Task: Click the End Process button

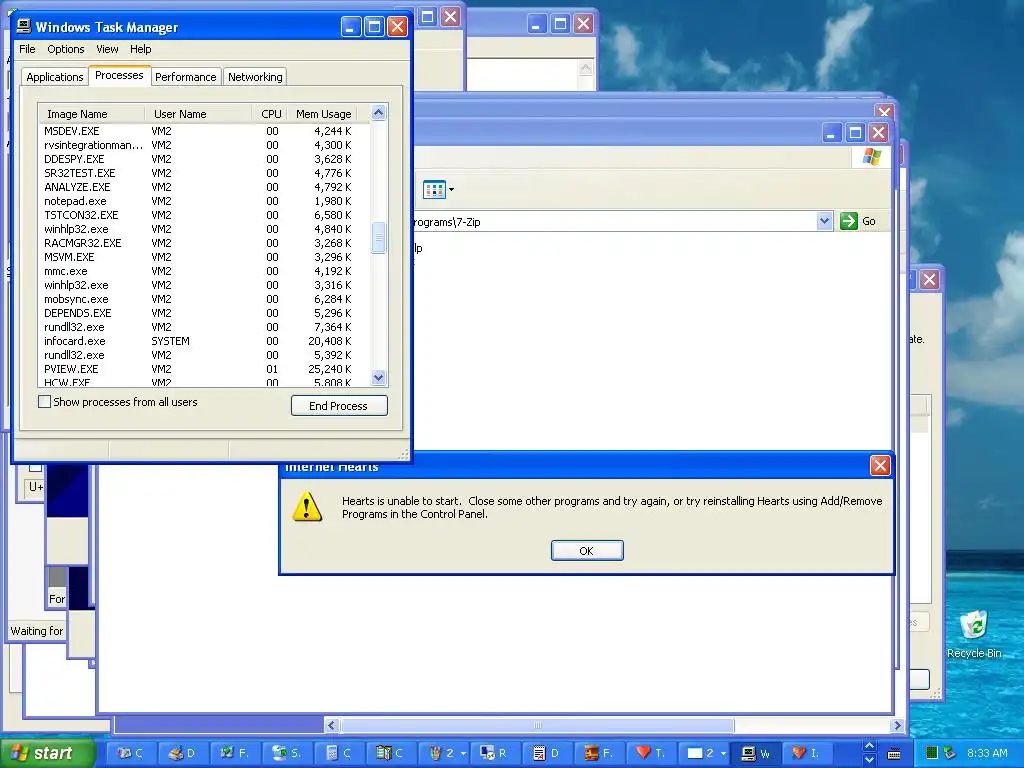Action: 338,406
